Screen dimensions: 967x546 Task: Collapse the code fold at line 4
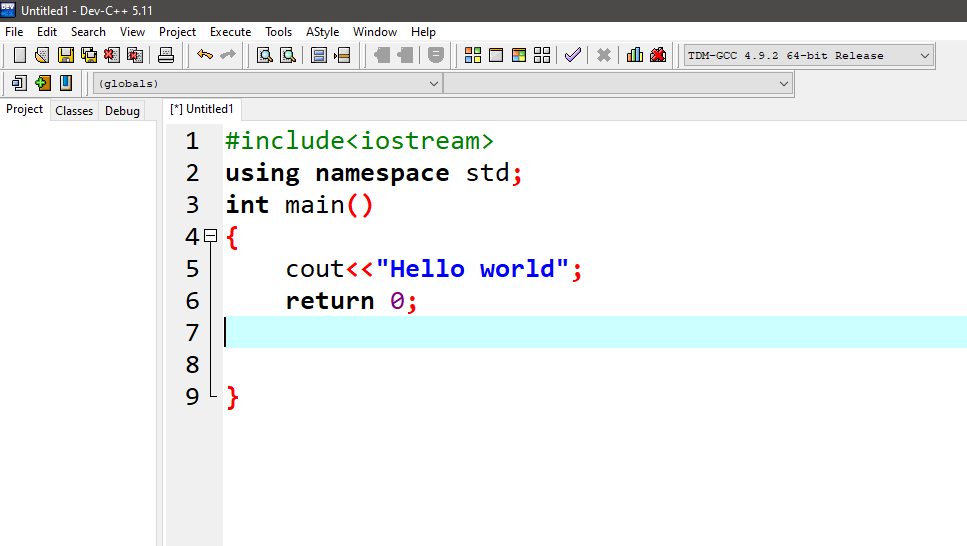(x=211, y=236)
